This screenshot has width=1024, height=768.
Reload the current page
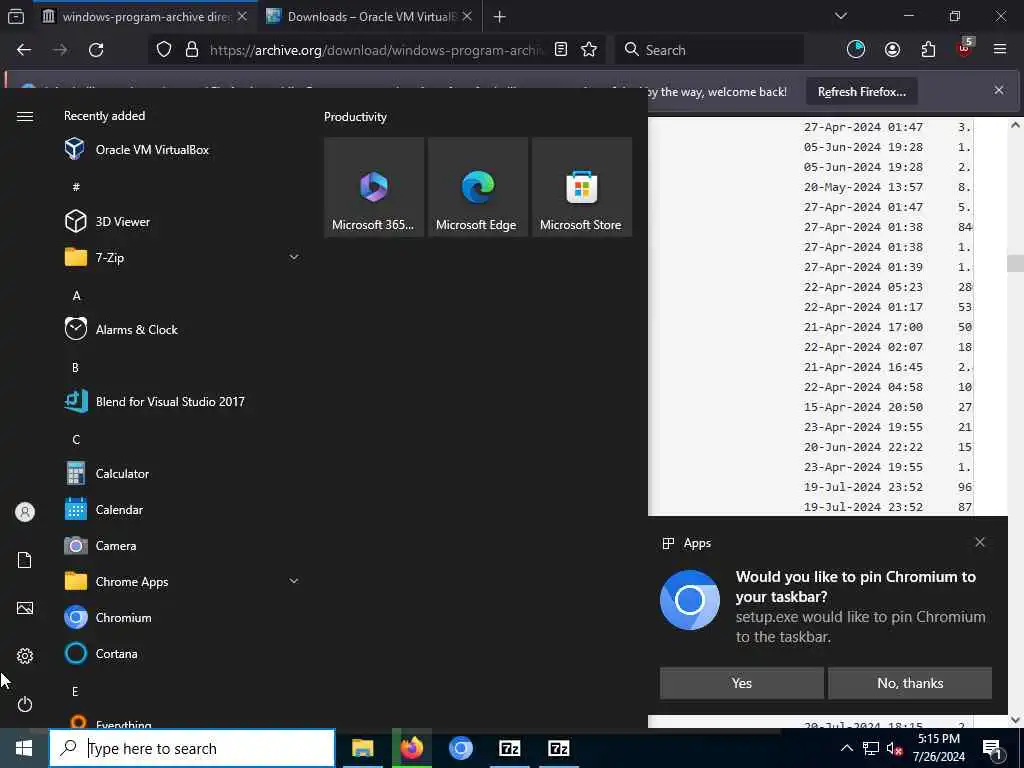[96, 50]
